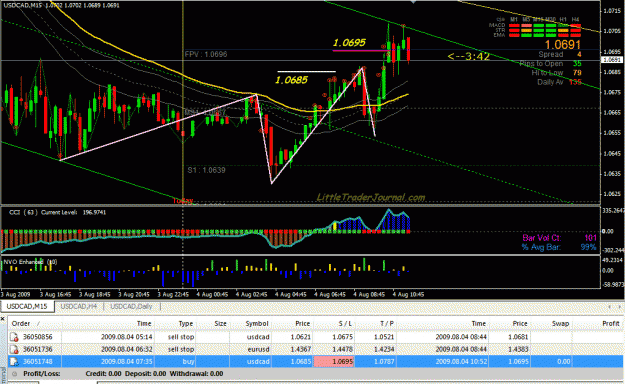Click the price 1.4367 cell

coord(301,349)
